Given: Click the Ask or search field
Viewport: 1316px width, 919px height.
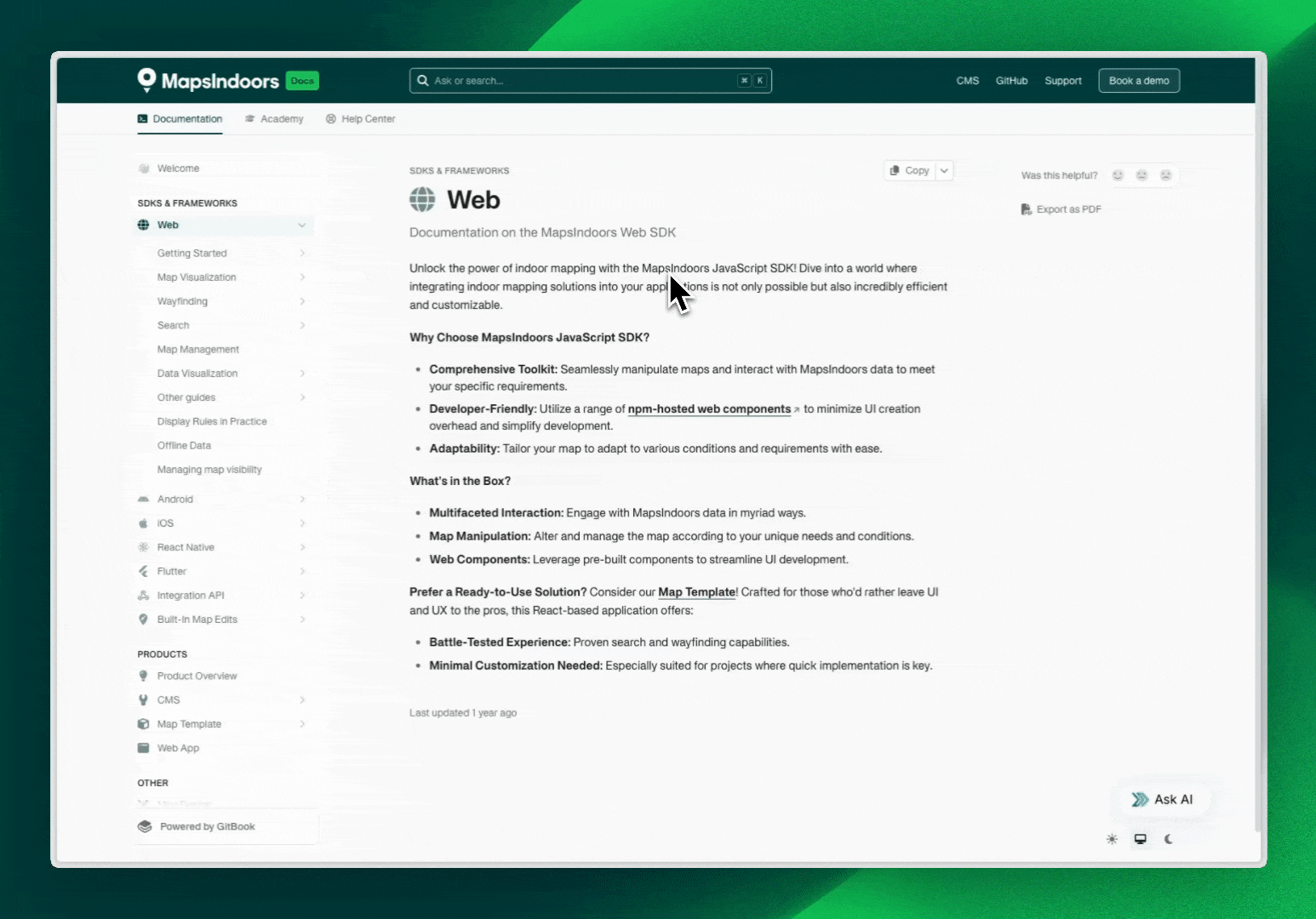Looking at the screenshot, I should tap(579, 81).
